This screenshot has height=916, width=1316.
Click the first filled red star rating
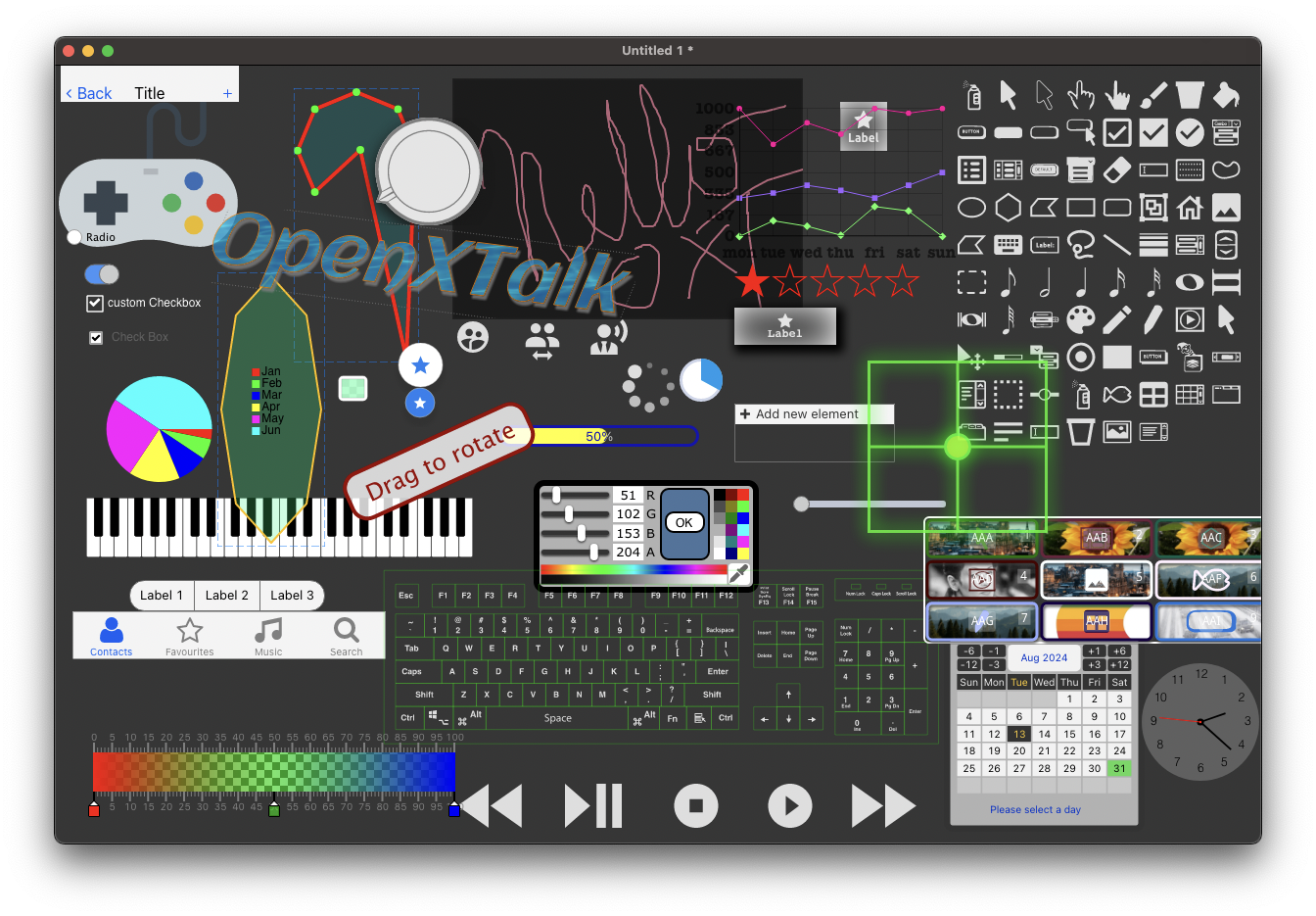click(752, 282)
